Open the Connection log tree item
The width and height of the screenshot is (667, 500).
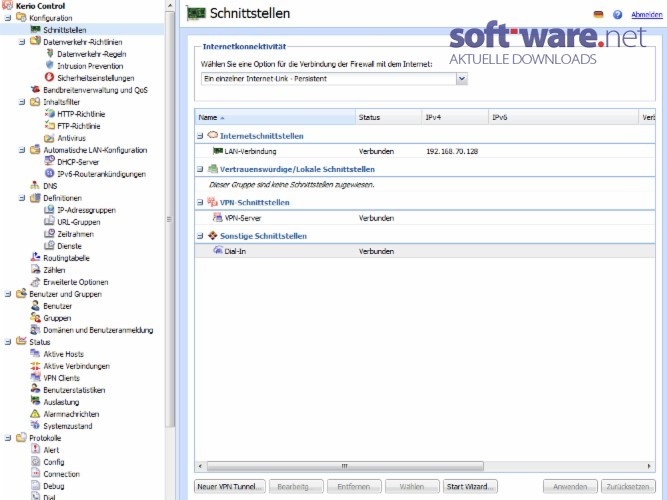click(61, 474)
